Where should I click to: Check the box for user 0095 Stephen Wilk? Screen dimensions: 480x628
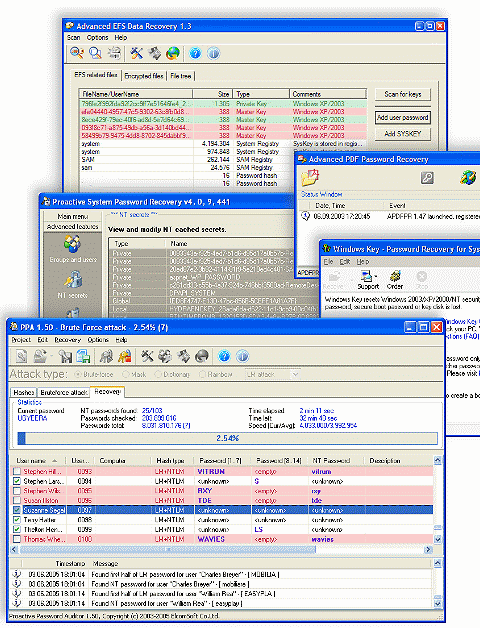[17, 491]
